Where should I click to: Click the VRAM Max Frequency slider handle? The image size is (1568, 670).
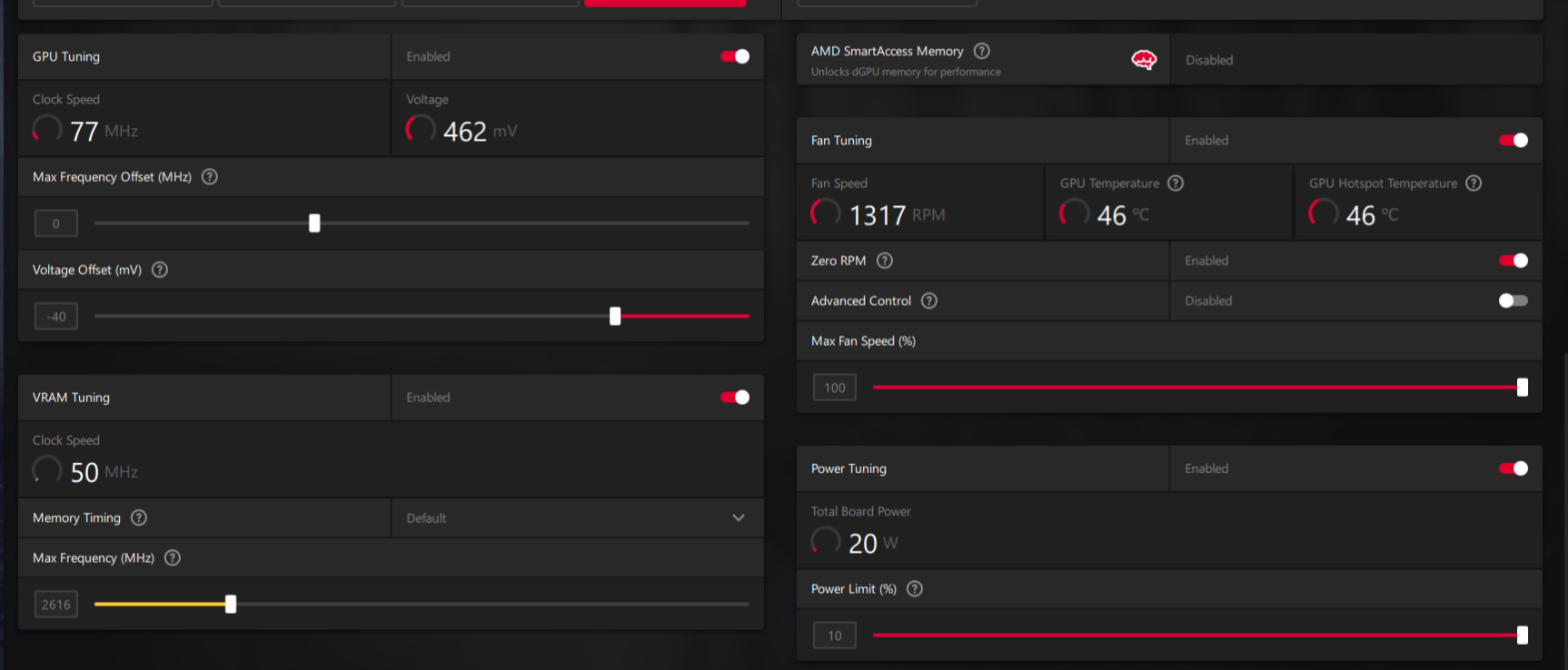pos(231,605)
